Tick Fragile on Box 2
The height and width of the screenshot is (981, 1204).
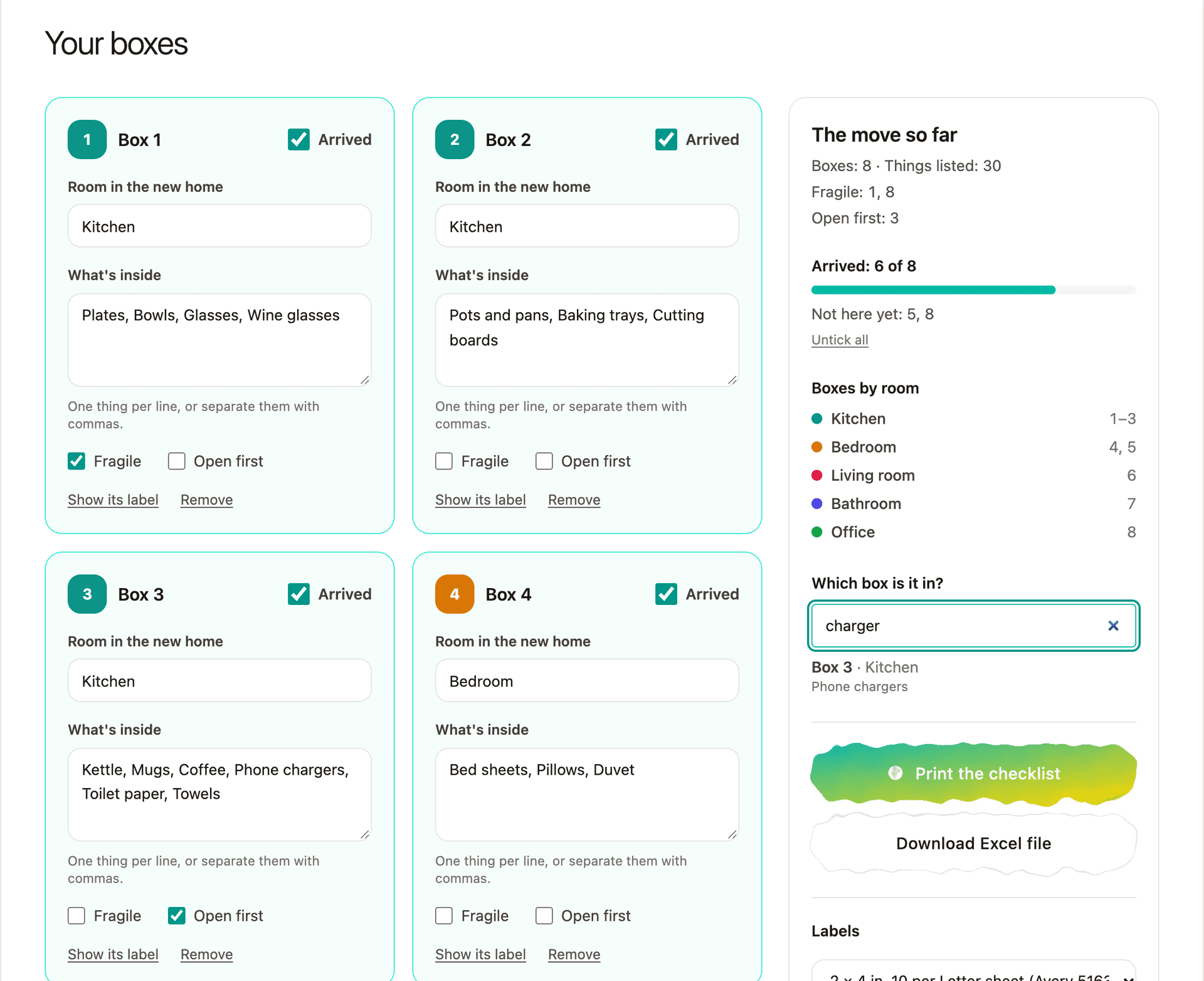(x=444, y=461)
